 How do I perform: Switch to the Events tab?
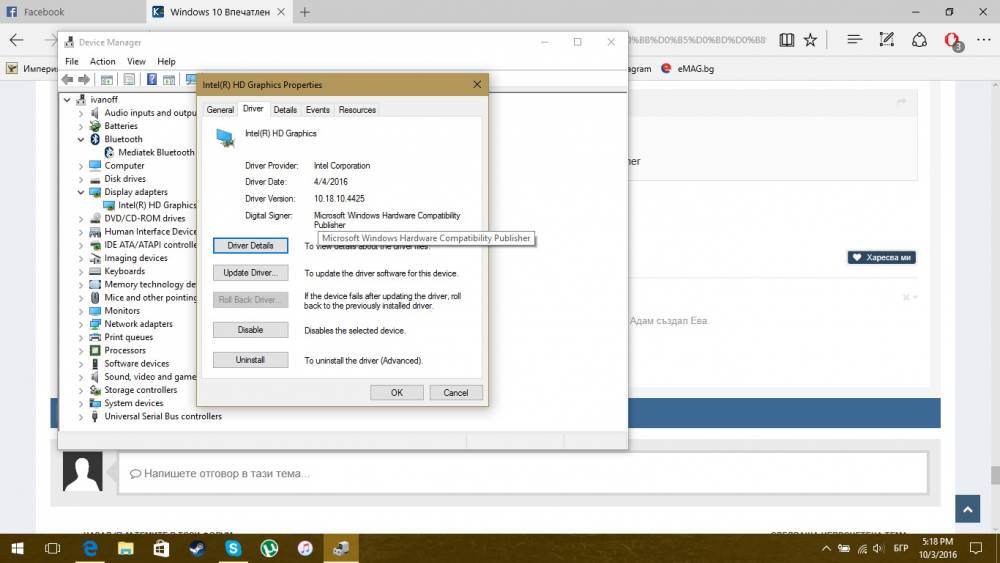click(x=318, y=110)
